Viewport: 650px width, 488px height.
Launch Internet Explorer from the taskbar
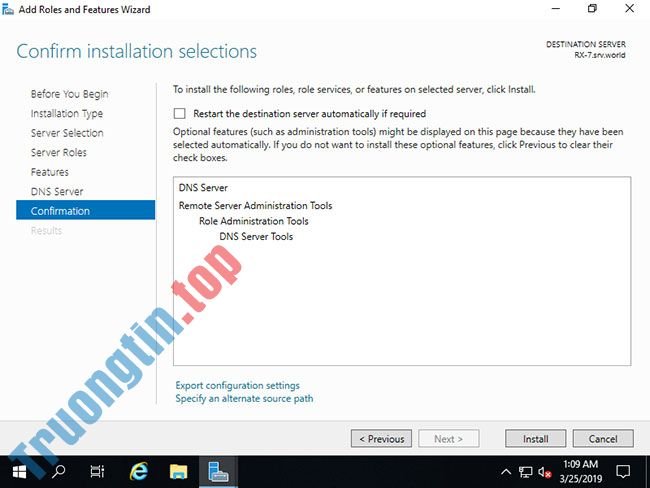[x=138, y=472]
